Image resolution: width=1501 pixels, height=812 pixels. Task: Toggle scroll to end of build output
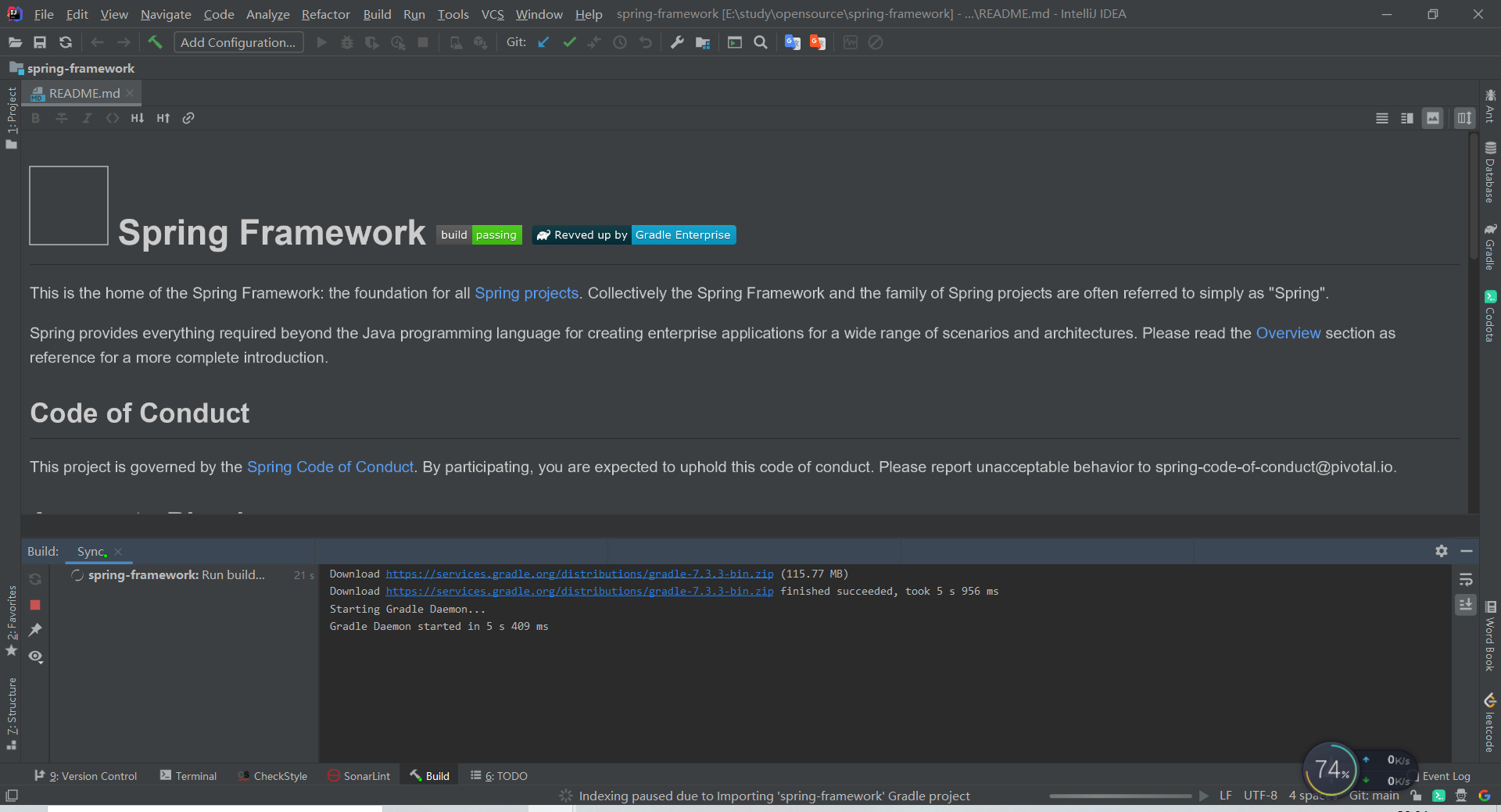tap(1466, 605)
